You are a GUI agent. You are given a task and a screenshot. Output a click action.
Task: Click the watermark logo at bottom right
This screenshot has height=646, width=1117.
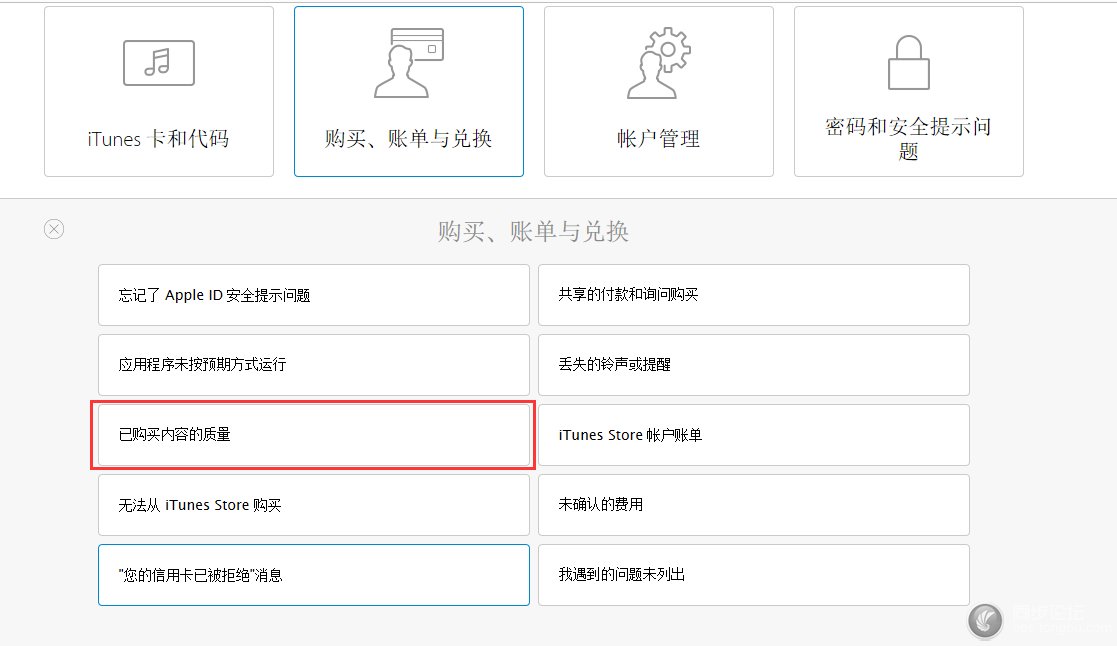(985, 620)
